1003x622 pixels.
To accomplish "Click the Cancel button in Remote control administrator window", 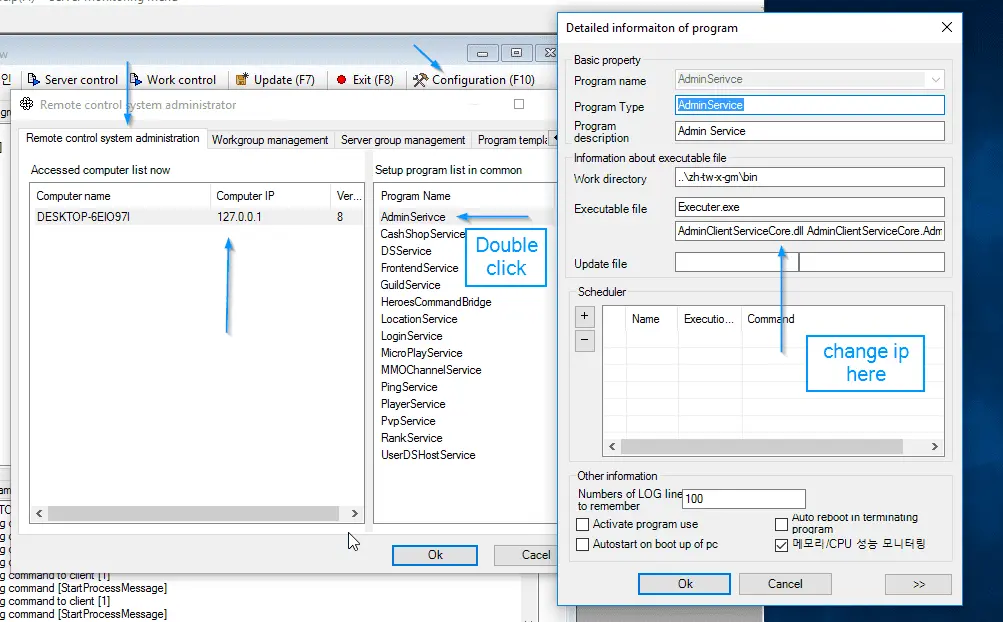I will pyautogui.click(x=526, y=555).
